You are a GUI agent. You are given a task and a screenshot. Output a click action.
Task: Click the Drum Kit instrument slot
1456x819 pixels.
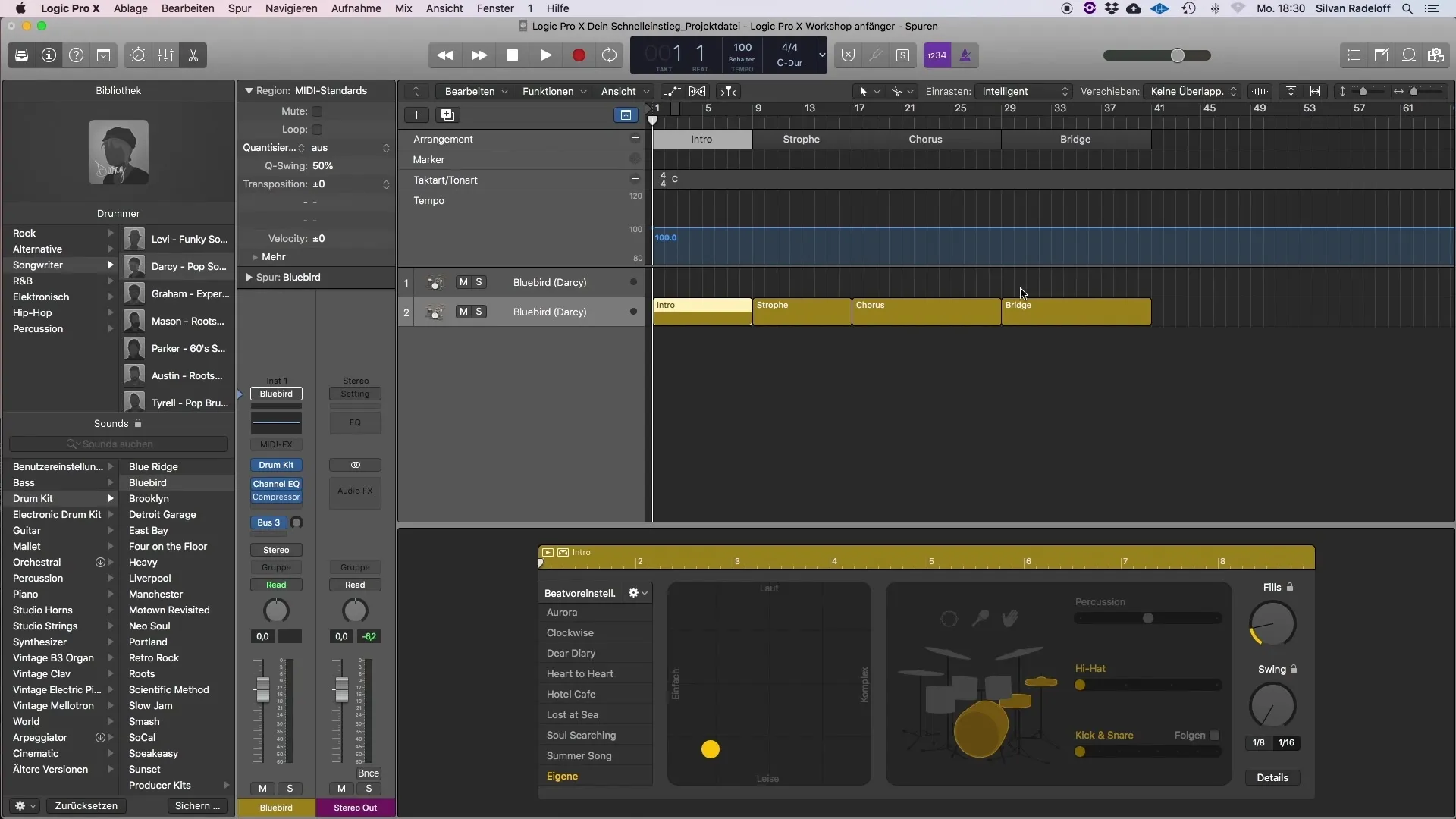[276, 465]
